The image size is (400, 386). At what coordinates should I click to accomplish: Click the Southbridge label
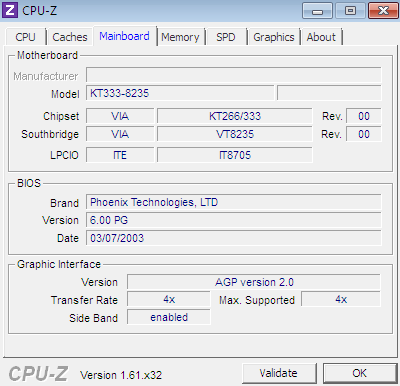coord(50,134)
